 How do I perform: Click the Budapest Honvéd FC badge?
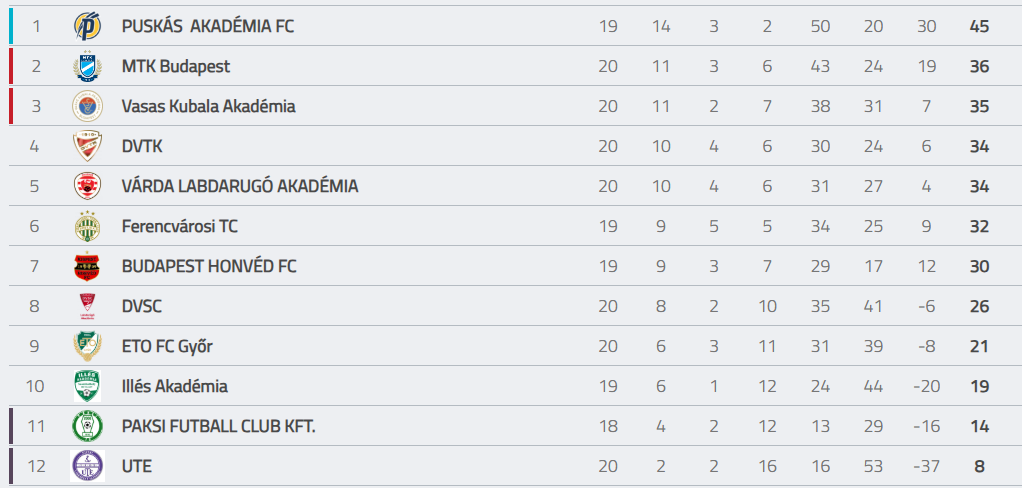[88, 266]
